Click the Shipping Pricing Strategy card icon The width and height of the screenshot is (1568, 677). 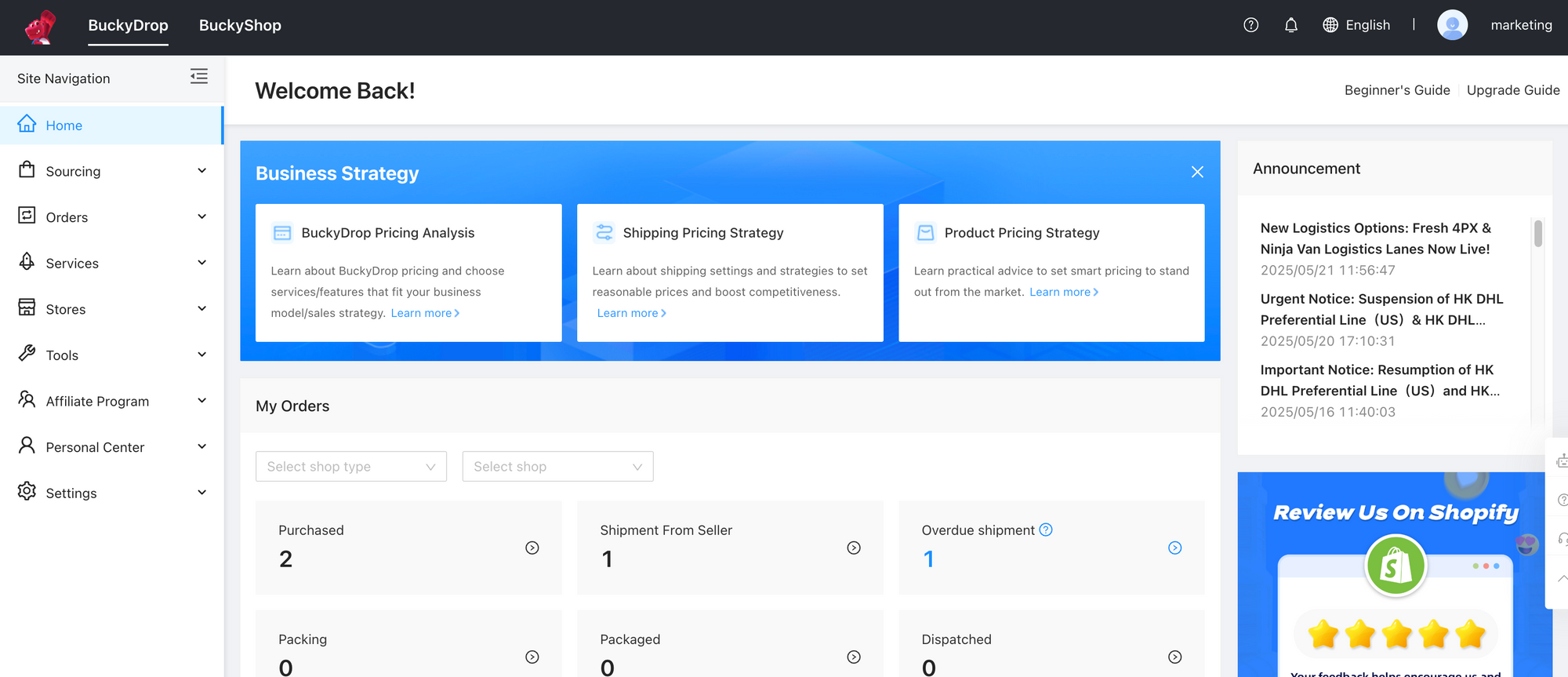tap(604, 232)
